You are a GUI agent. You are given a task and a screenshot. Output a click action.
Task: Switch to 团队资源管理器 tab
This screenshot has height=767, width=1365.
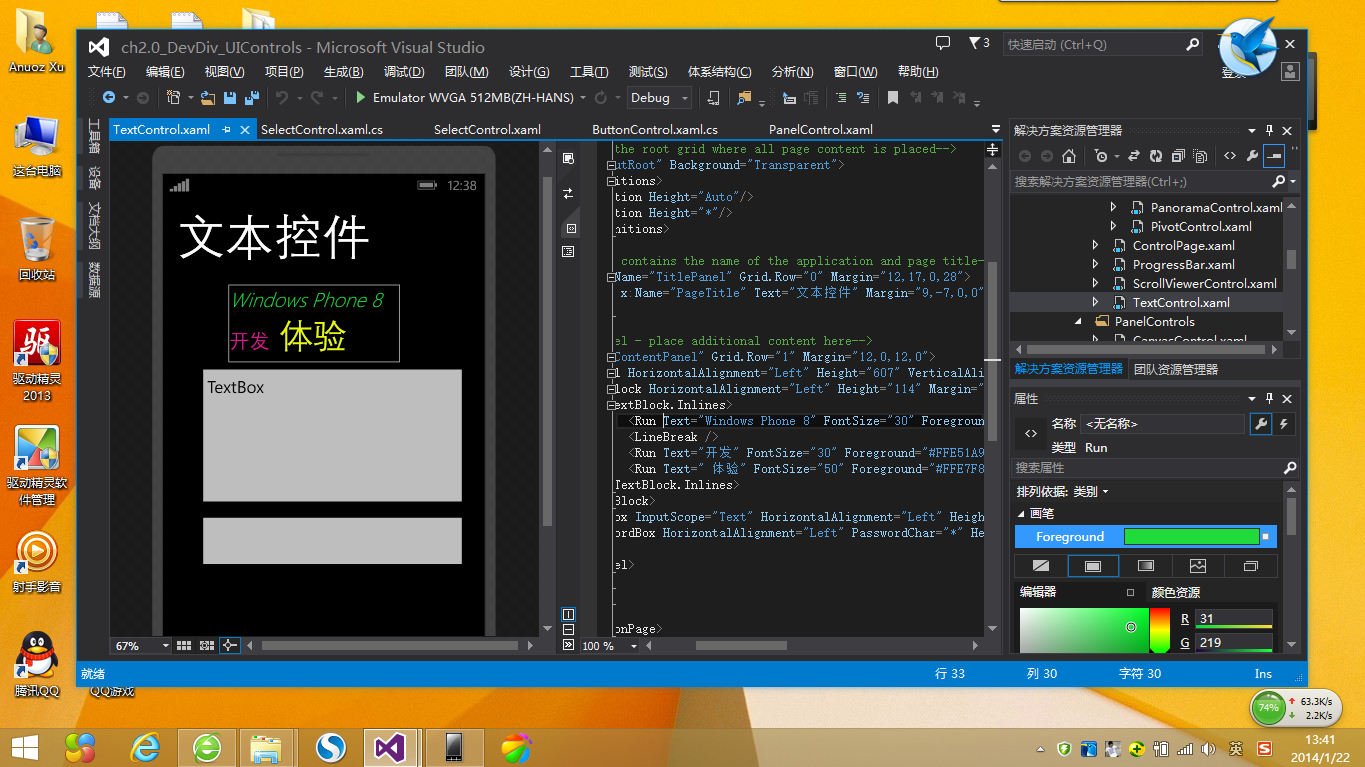tap(1175, 369)
